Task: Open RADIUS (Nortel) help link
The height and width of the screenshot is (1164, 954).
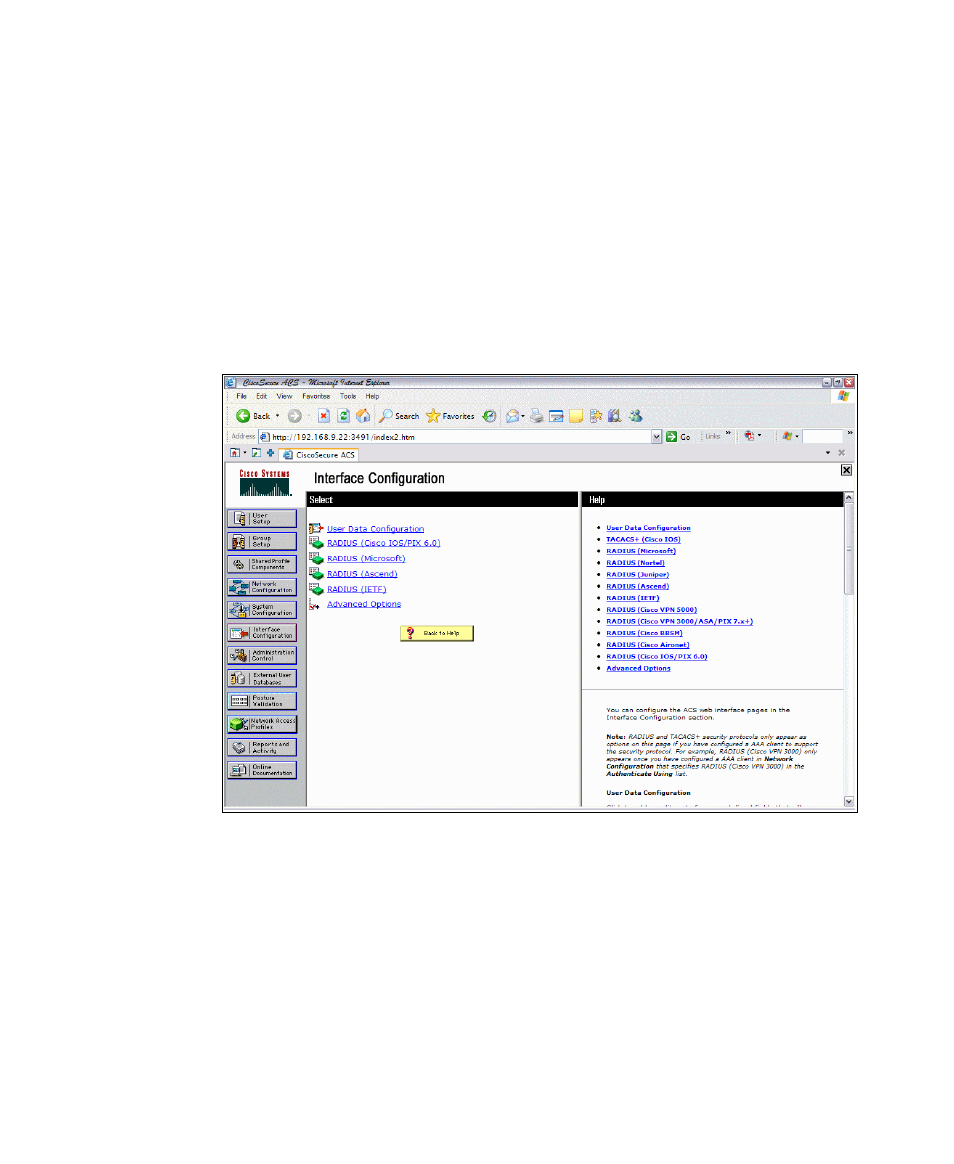Action: tap(635, 563)
